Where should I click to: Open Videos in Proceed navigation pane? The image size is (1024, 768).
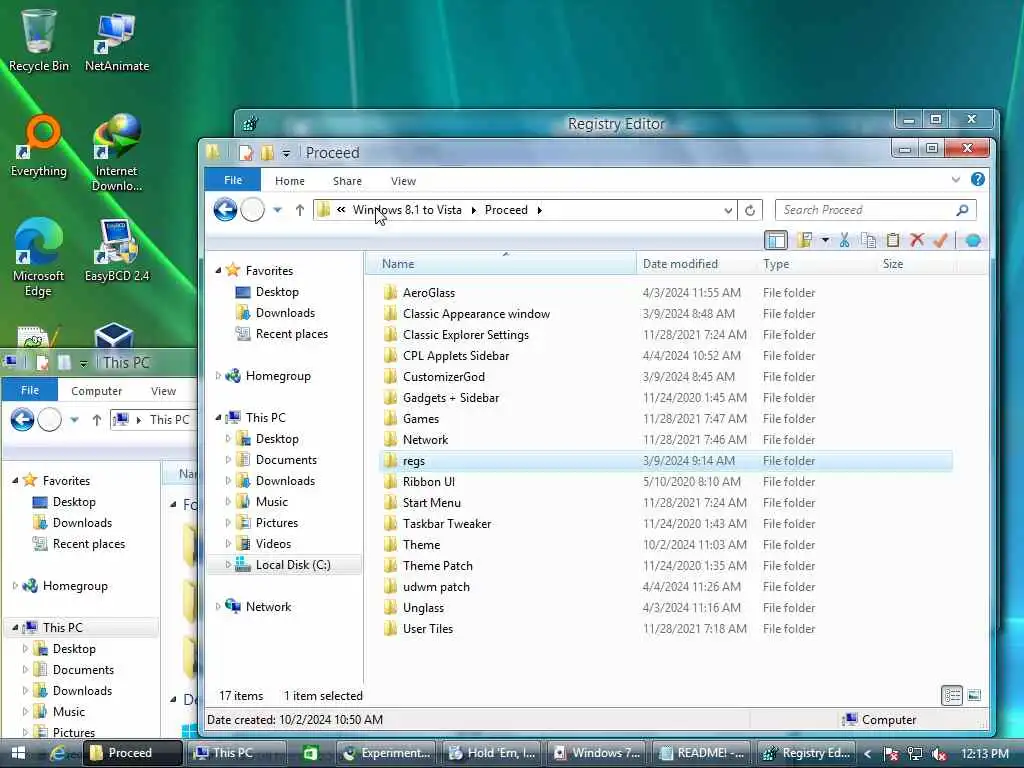273,544
